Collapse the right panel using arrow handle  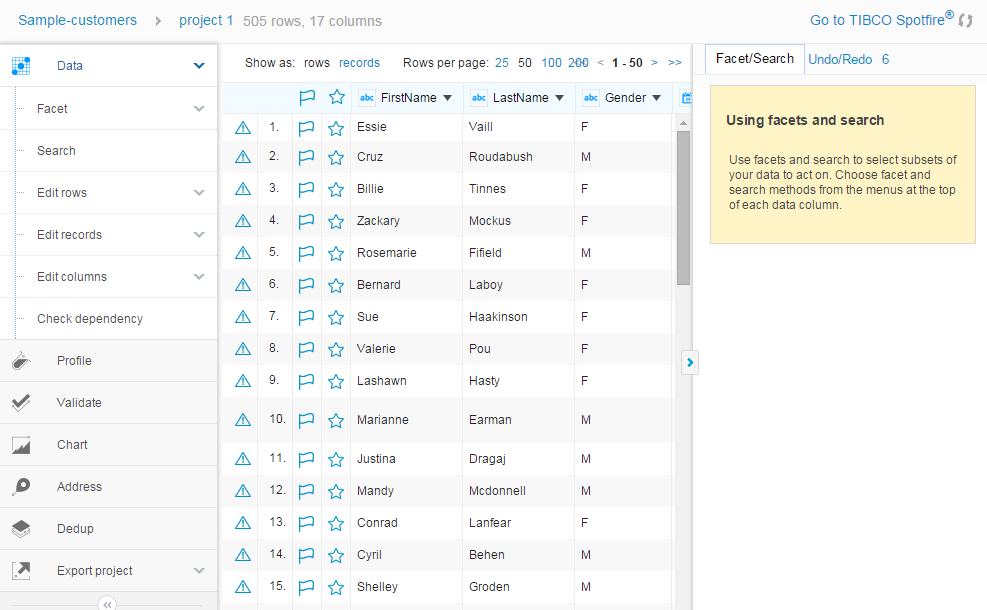coord(690,362)
